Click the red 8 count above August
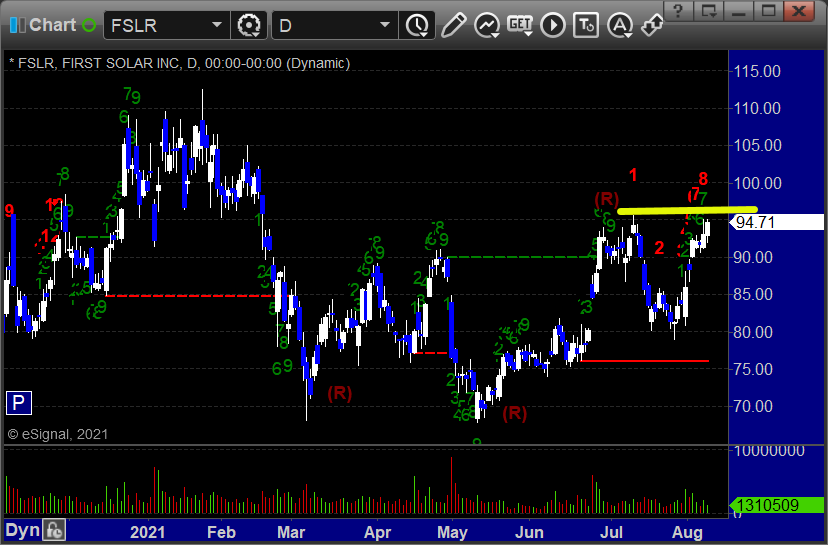The height and width of the screenshot is (545, 828). coord(703,178)
